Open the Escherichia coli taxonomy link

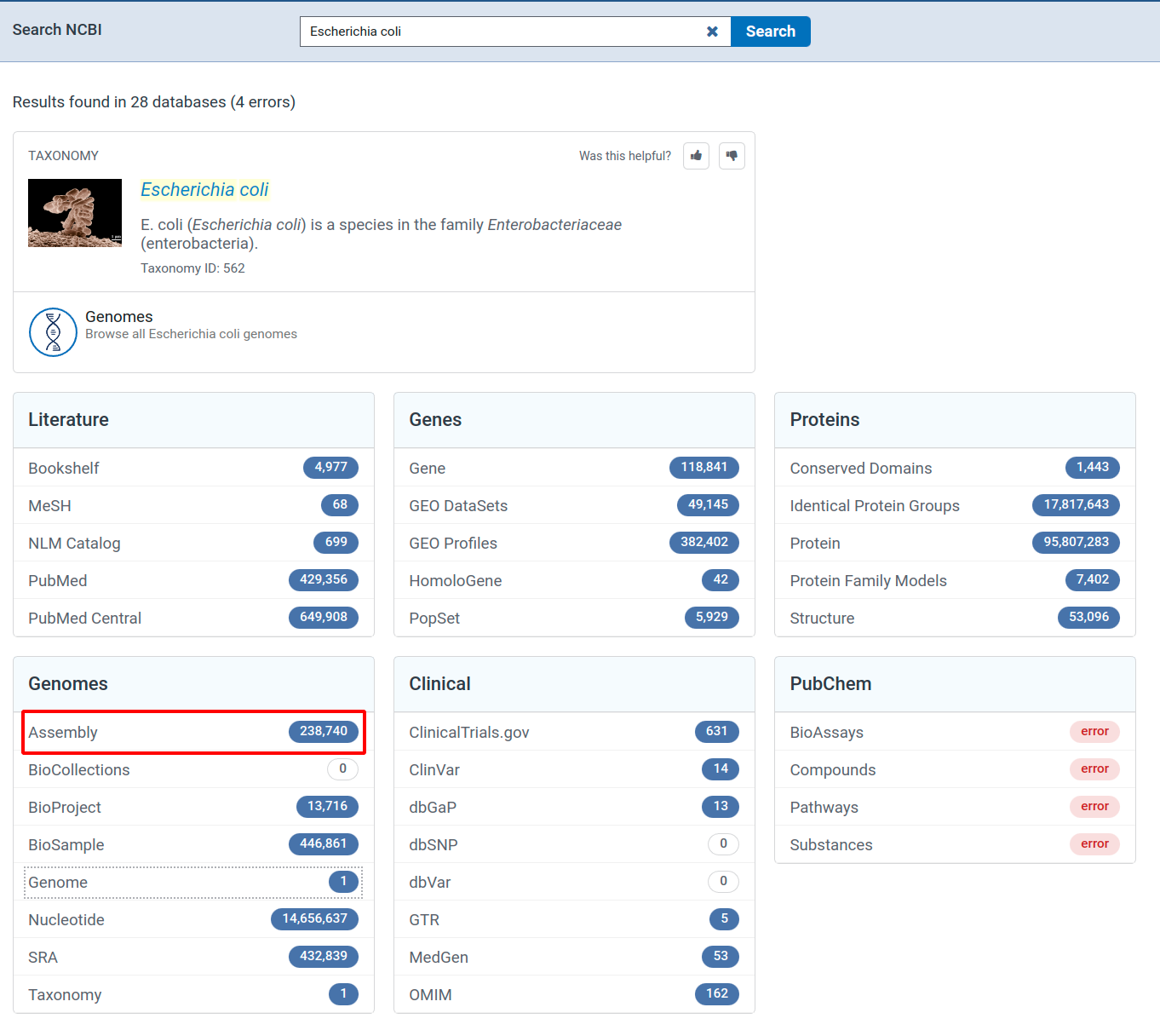(x=204, y=190)
